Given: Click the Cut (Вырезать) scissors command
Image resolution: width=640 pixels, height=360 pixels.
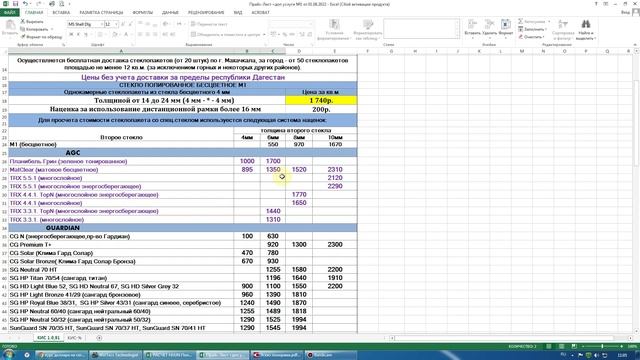Looking at the screenshot, I should point(32,21).
